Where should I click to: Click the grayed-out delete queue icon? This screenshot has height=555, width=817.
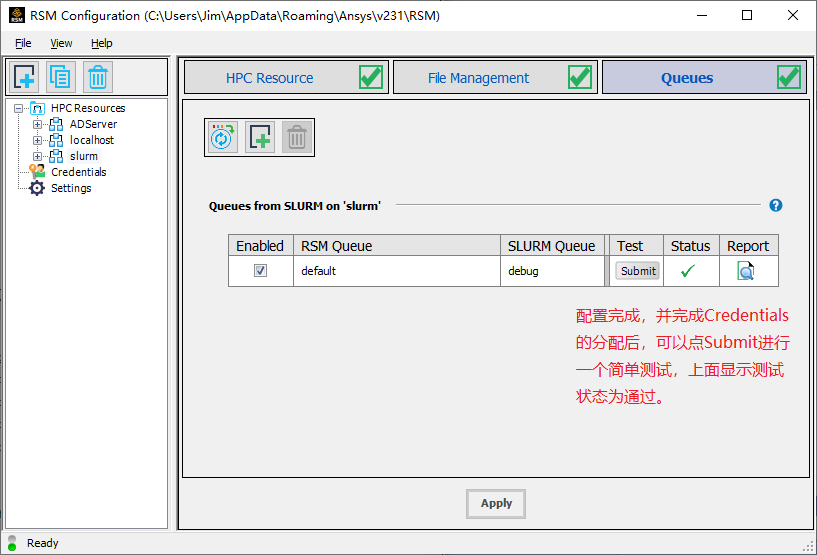click(x=296, y=138)
